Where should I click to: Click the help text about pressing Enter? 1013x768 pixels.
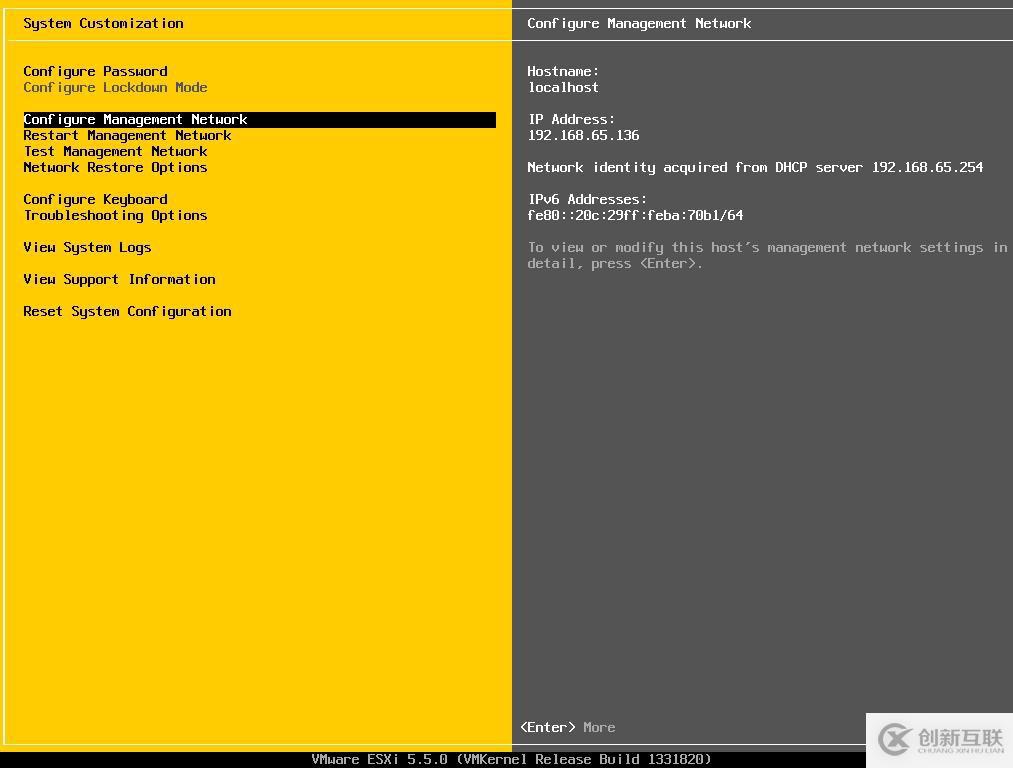768,255
